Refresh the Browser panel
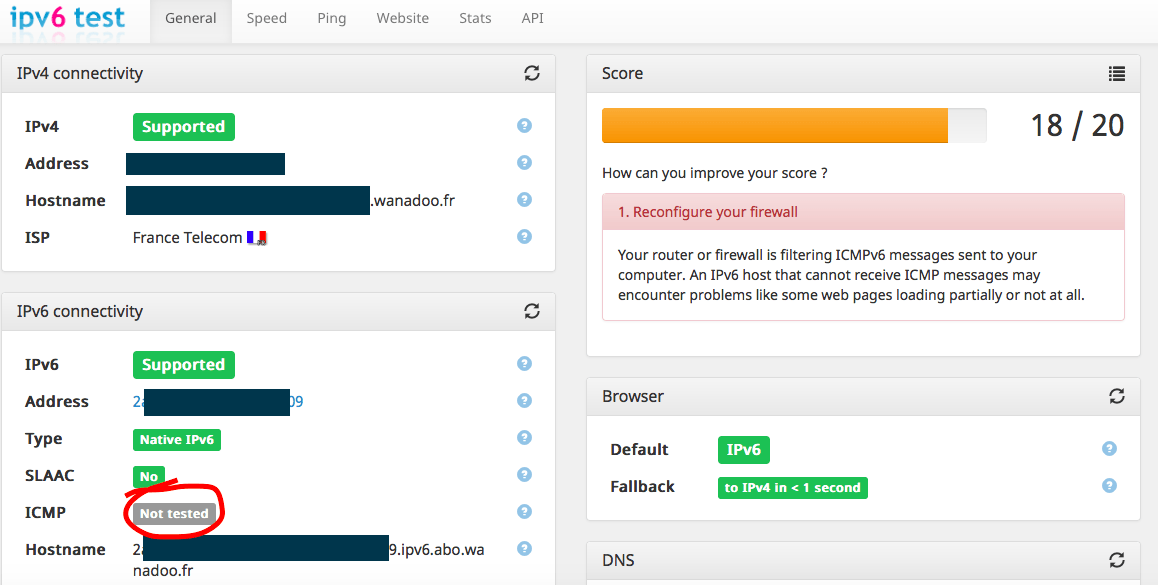 point(1117,396)
